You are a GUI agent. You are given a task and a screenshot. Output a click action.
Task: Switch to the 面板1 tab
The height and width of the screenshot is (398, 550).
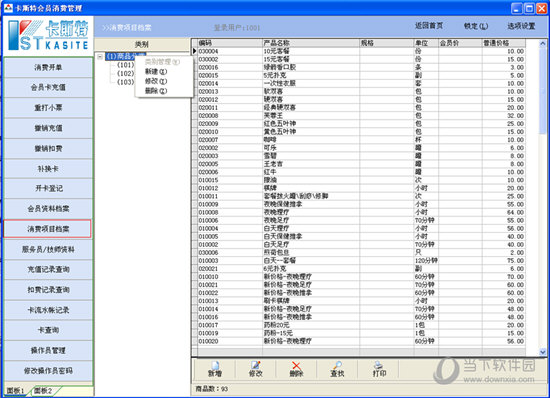click(x=15, y=390)
